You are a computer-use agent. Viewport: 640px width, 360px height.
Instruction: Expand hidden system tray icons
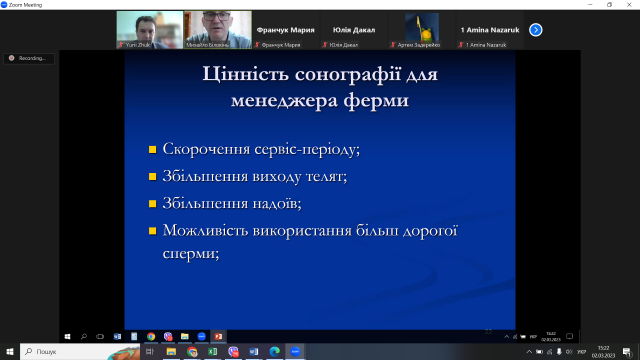529,352
